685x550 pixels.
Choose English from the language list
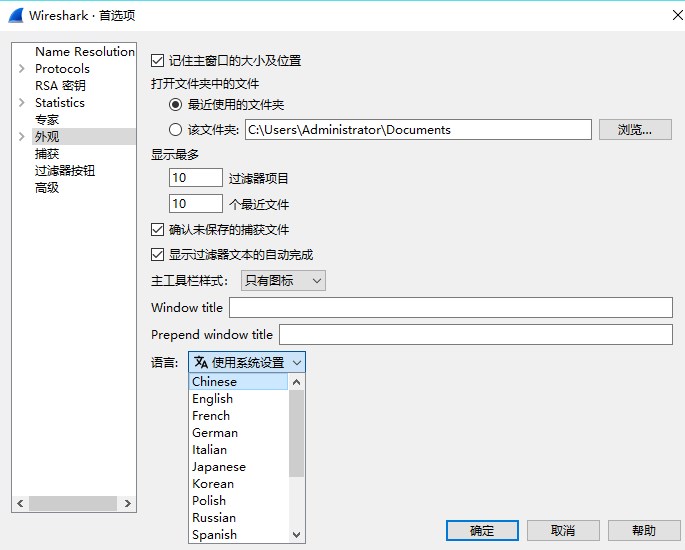pyautogui.click(x=239, y=398)
